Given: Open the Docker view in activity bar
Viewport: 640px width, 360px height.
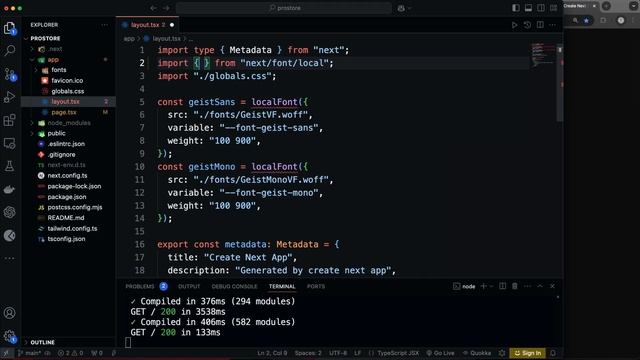Looking at the screenshot, I should pyautogui.click(x=9, y=189).
